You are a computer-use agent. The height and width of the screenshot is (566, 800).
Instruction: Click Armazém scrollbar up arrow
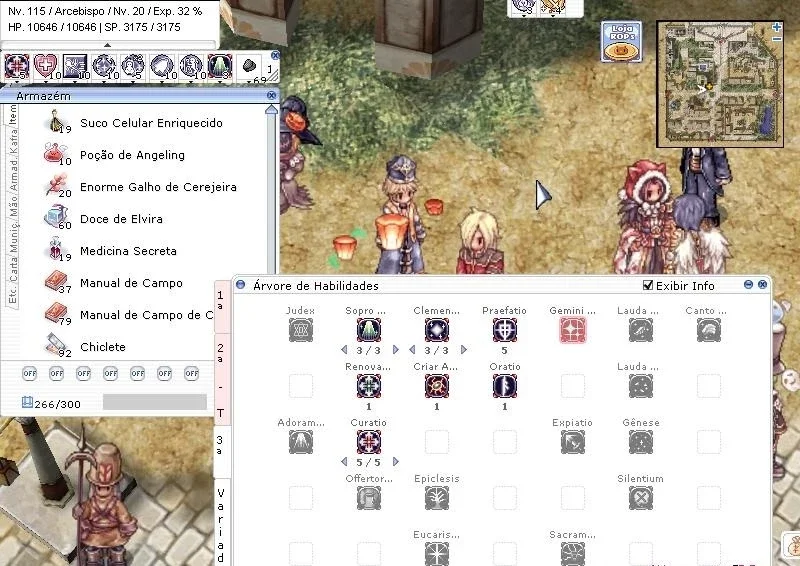pos(271,110)
